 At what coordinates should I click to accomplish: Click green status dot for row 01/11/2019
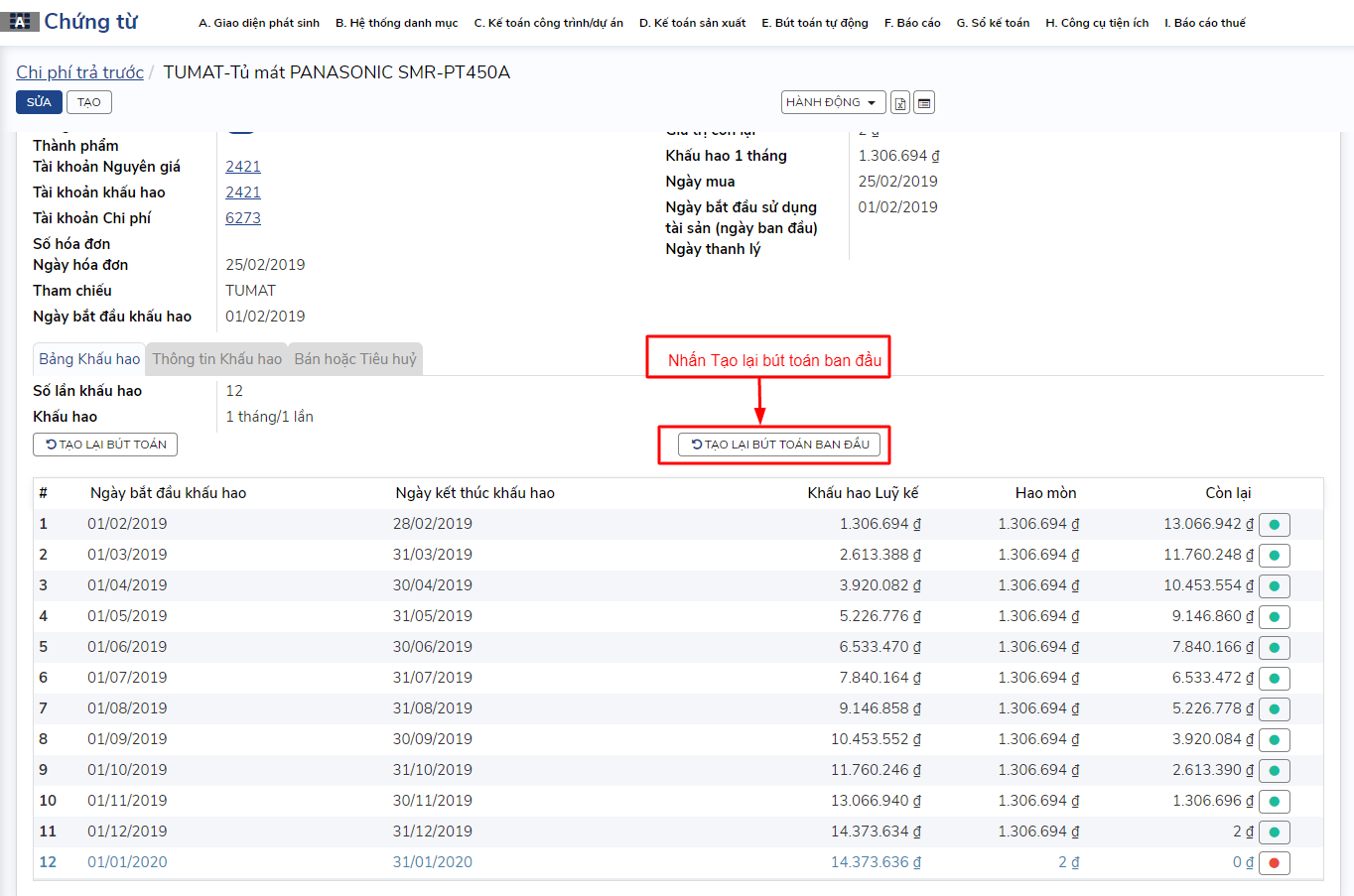(x=1275, y=802)
